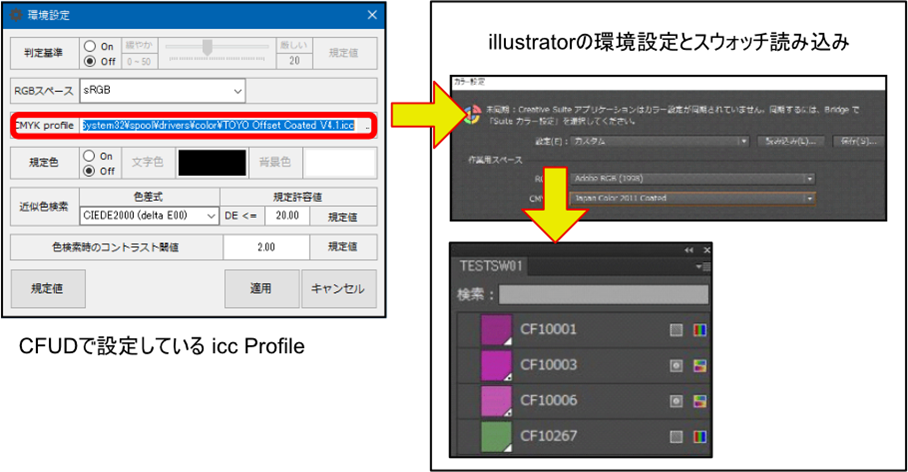The width and height of the screenshot is (908, 472).
Task: Open the RGBスペース sRGB dropdown
Action: tap(164, 91)
